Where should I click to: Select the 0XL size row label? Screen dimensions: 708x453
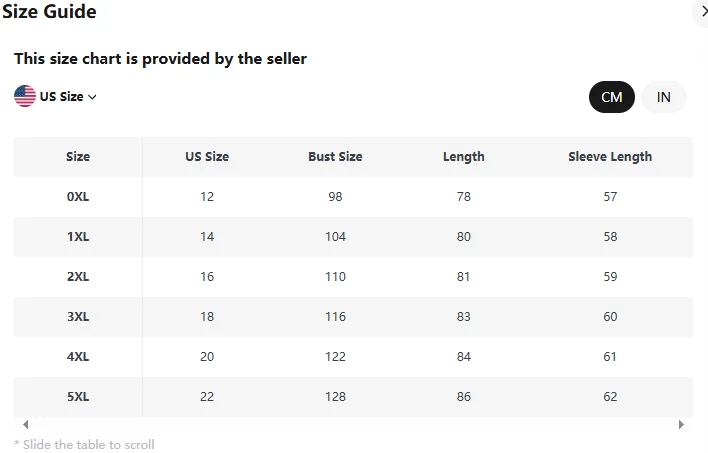78,197
